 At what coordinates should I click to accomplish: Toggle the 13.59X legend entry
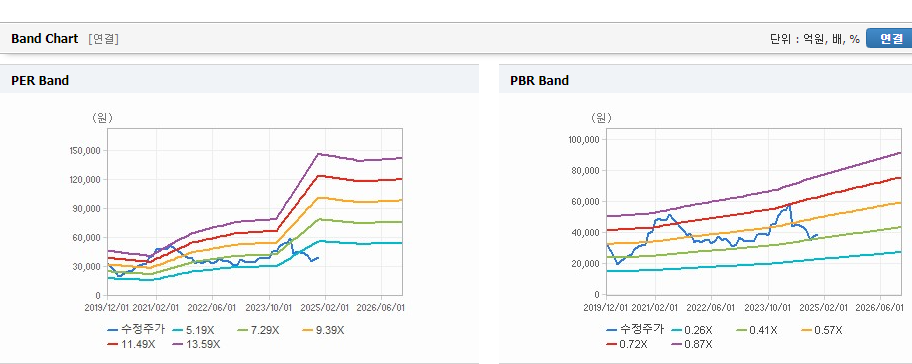coord(197,344)
